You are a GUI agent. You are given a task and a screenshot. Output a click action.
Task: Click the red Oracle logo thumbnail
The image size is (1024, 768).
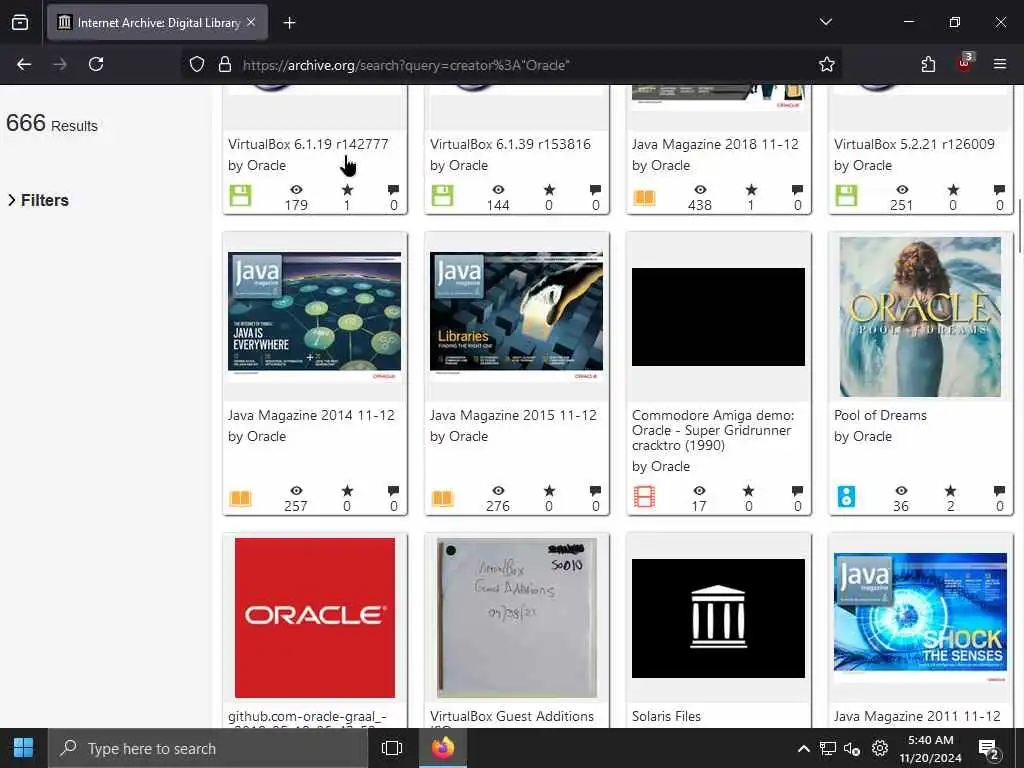tap(314, 618)
